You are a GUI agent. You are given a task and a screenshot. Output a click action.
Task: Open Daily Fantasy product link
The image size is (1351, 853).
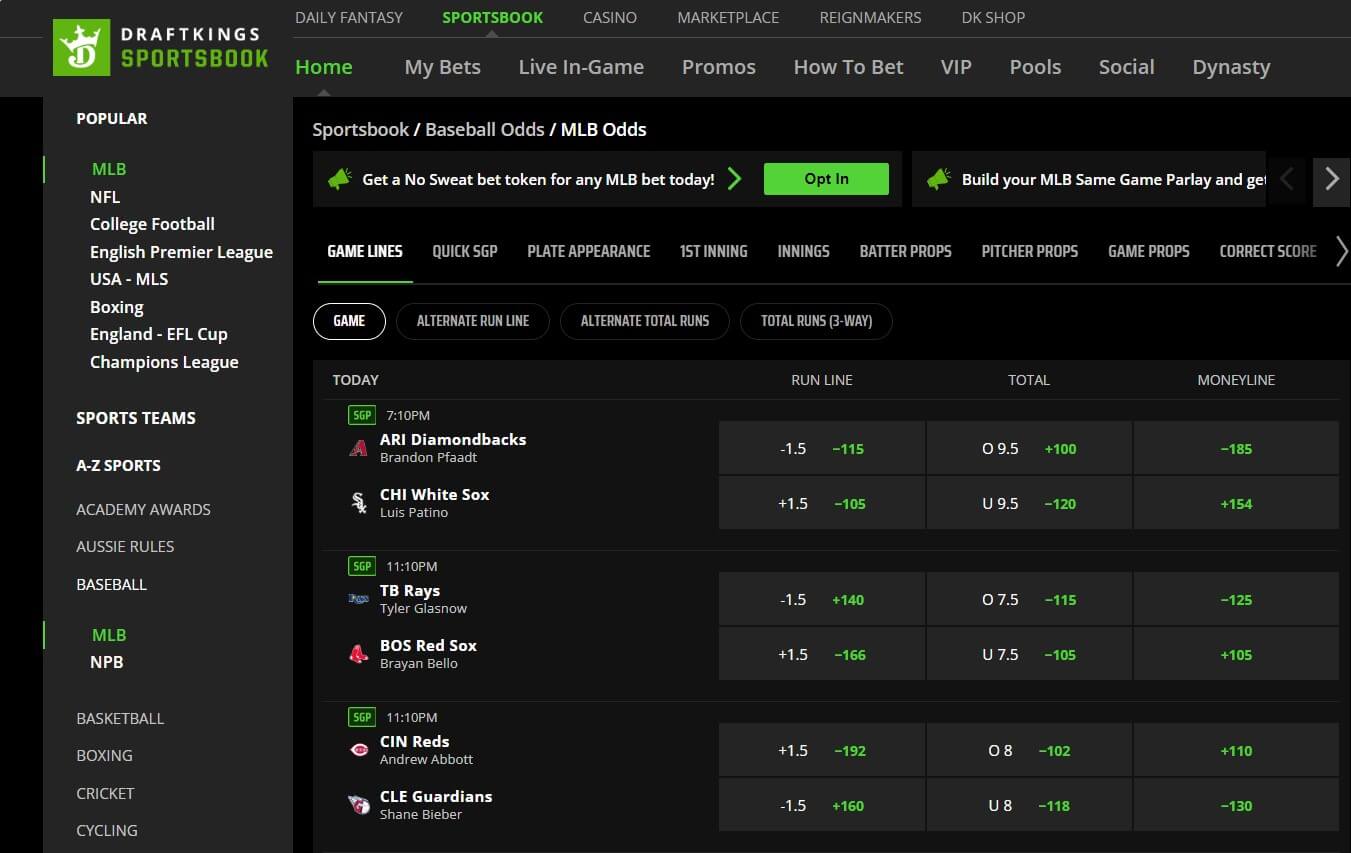(349, 17)
